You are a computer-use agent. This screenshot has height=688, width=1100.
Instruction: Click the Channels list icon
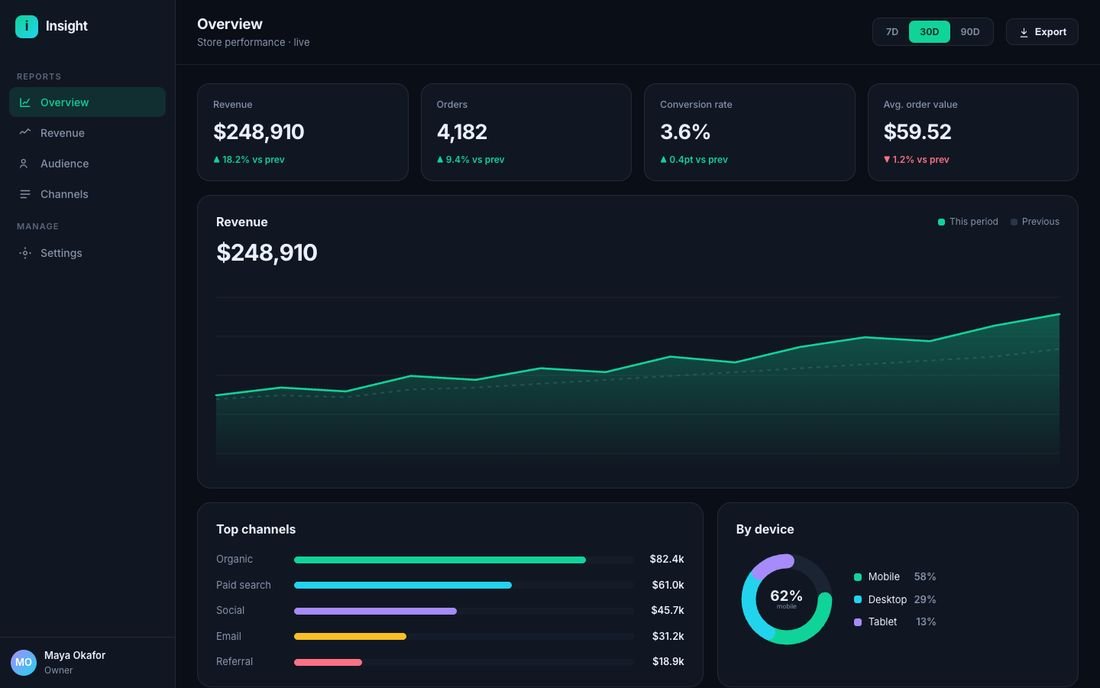pyautogui.click(x=25, y=194)
